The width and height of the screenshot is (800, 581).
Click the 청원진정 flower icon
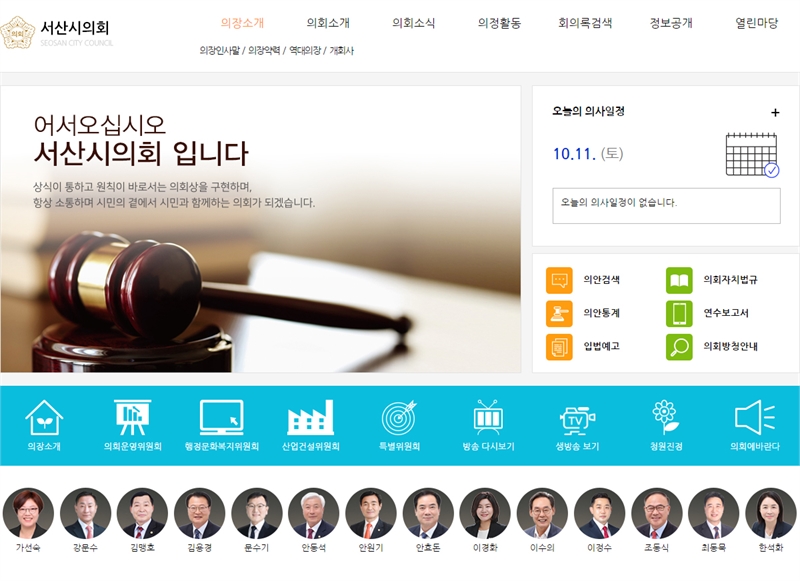coord(665,417)
